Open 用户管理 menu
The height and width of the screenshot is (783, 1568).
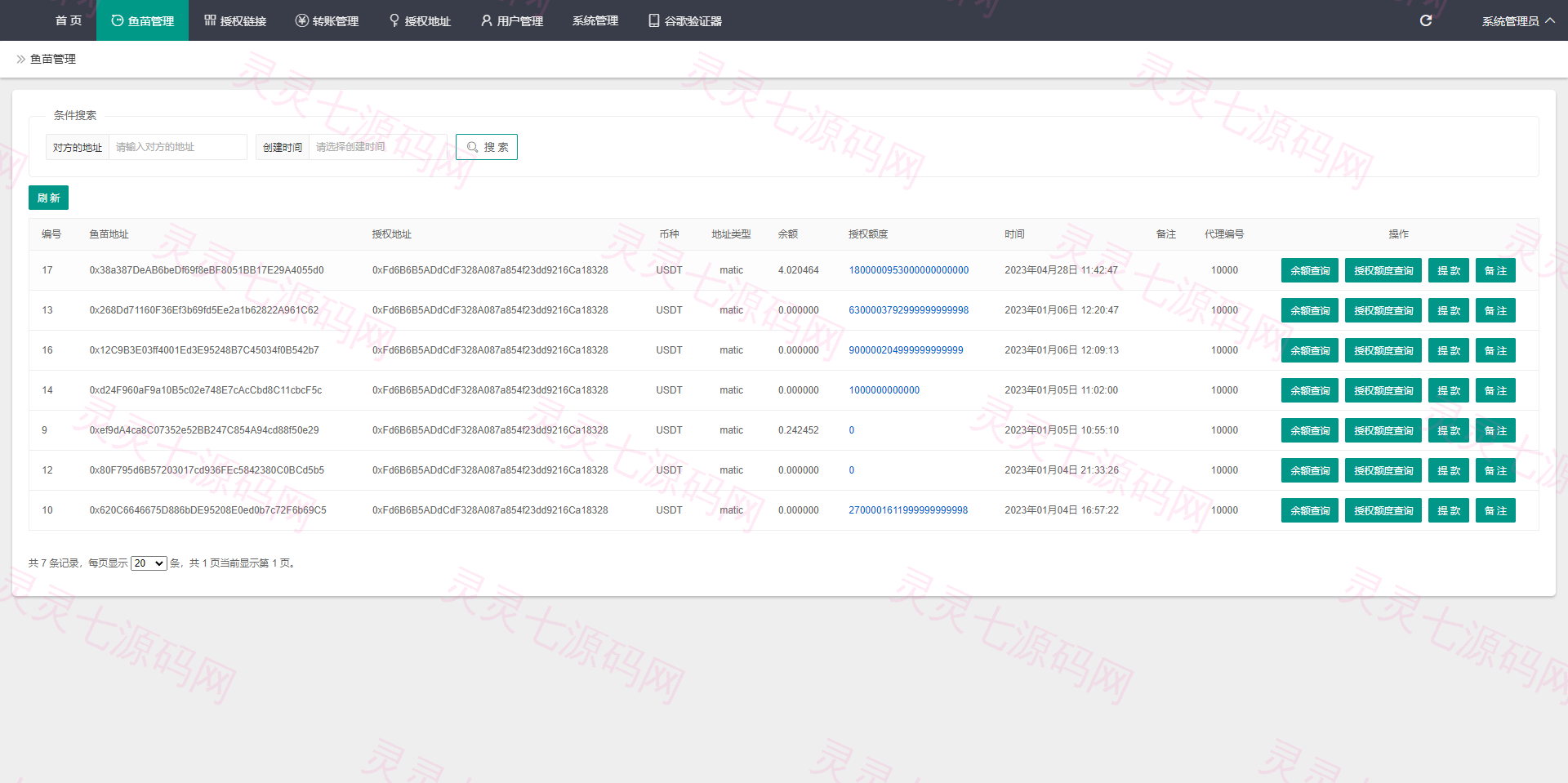coord(512,20)
